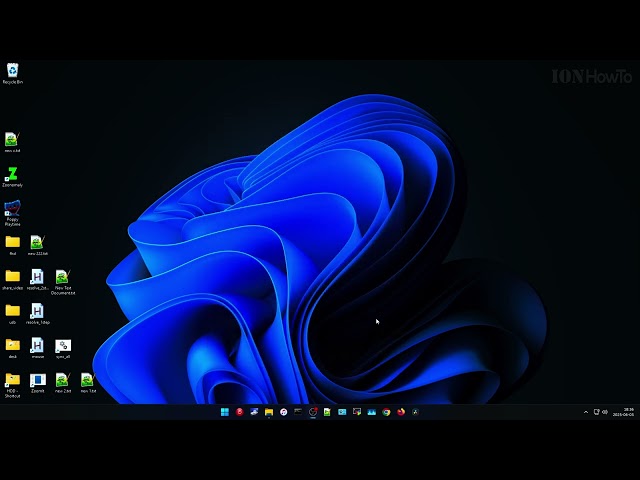Open the volume control in system tray
Viewport: 640px width, 480px height.
coord(605,412)
